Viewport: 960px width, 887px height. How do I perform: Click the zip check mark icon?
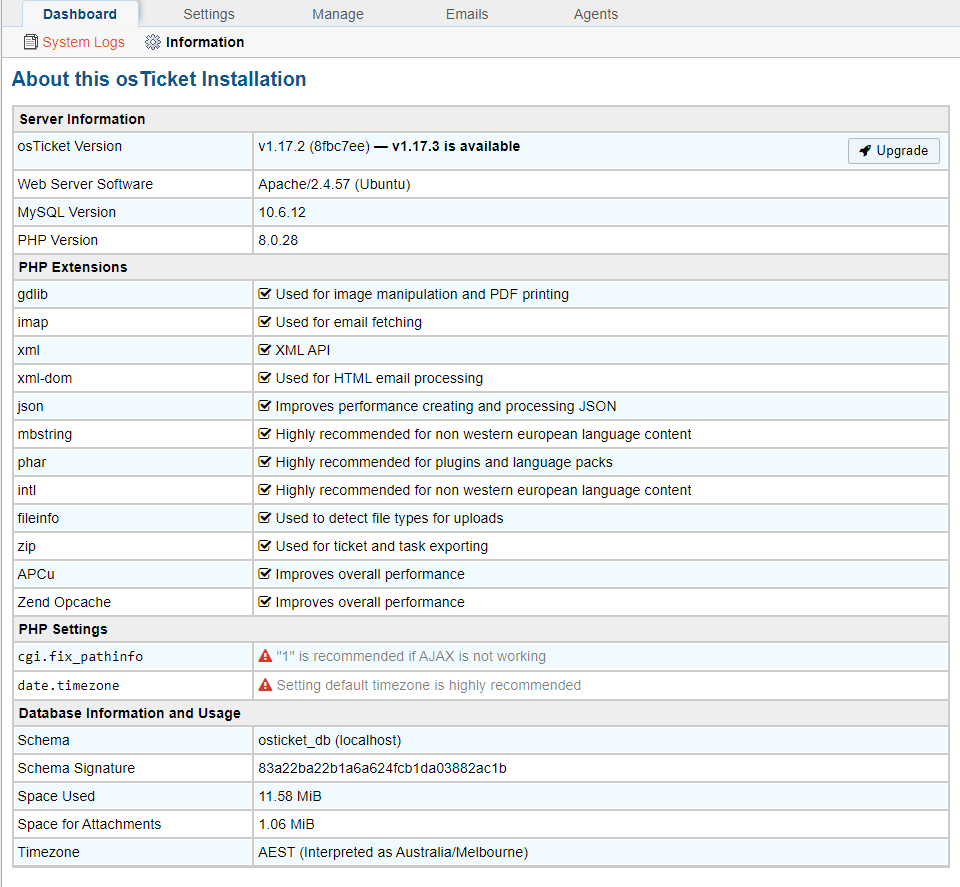[x=264, y=546]
